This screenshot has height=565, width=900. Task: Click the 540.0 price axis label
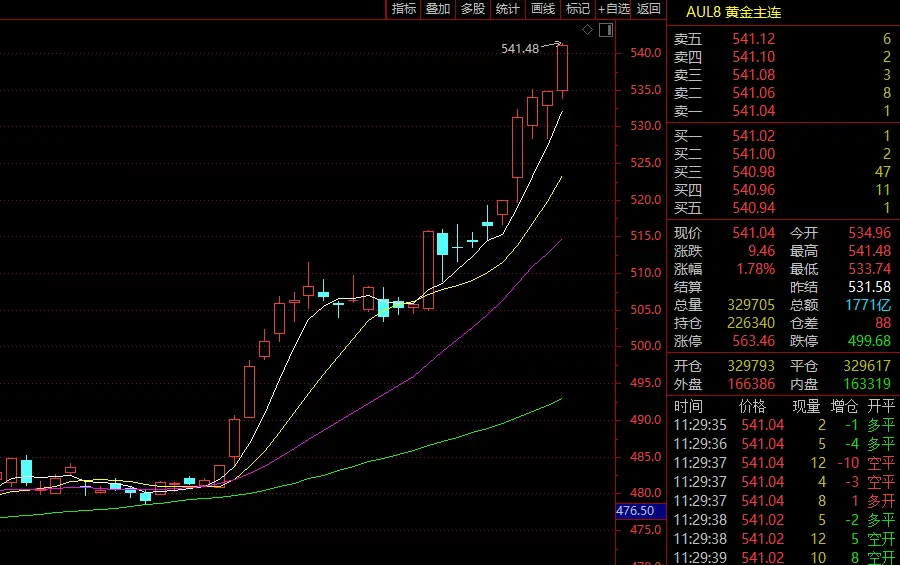coord(646,53)
